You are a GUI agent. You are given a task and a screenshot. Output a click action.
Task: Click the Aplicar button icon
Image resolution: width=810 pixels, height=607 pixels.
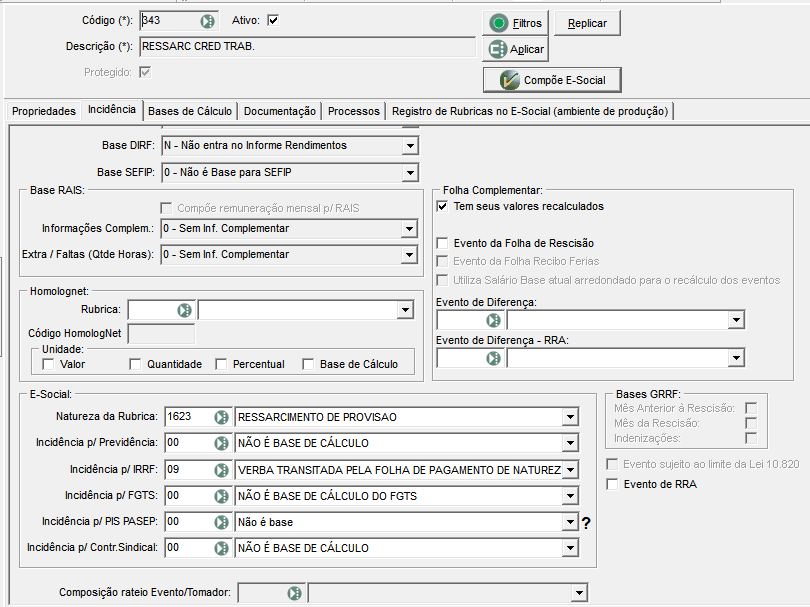pos(498,50)
